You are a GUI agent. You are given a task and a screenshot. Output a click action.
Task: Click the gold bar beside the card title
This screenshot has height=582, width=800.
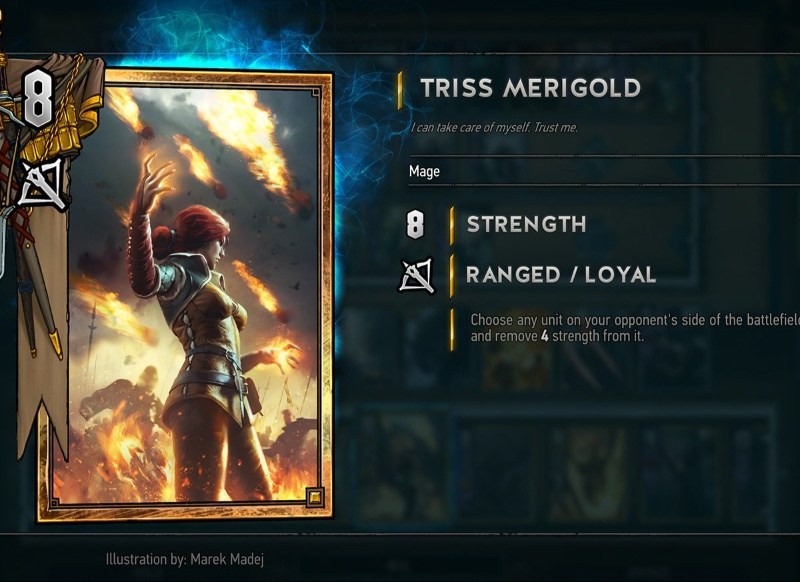coord(401,90)
